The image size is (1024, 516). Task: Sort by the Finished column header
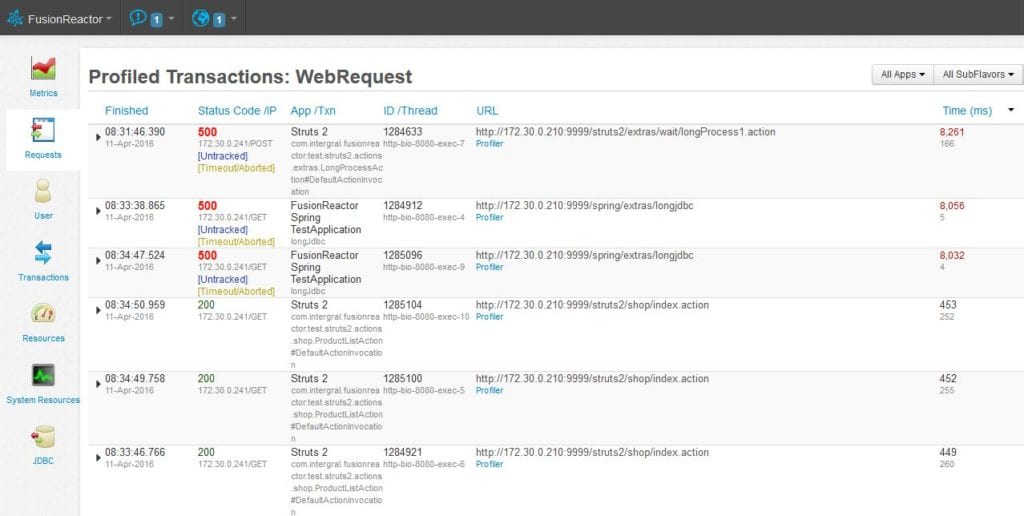point(127,111)
